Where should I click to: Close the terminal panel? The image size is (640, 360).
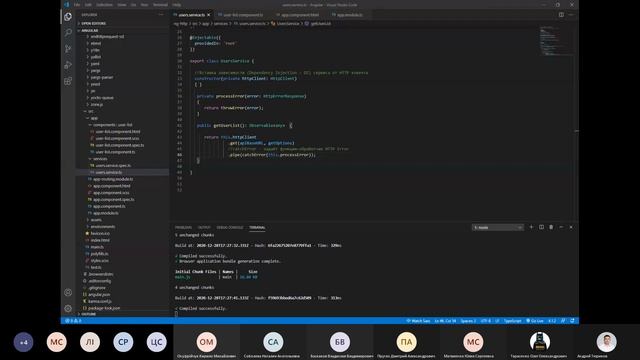click(x=571, y=227)
